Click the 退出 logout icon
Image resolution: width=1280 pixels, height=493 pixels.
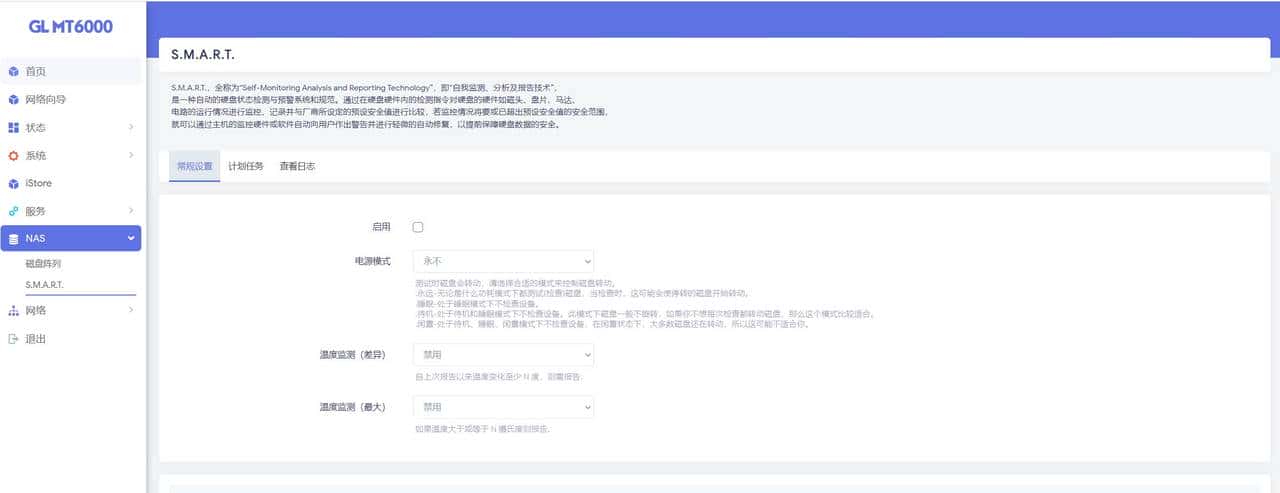point(13,339)
